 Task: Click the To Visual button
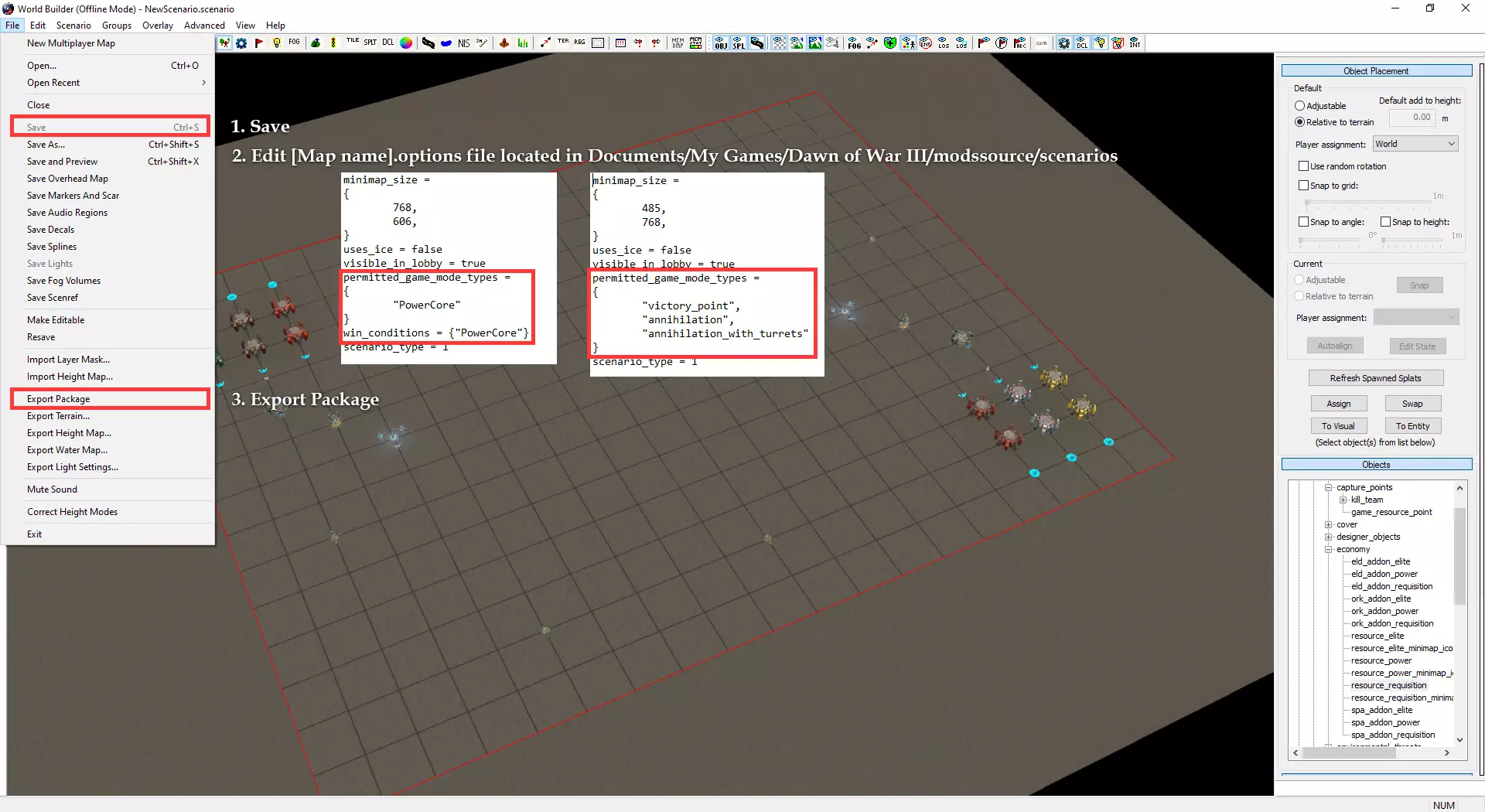point(1338,426)
